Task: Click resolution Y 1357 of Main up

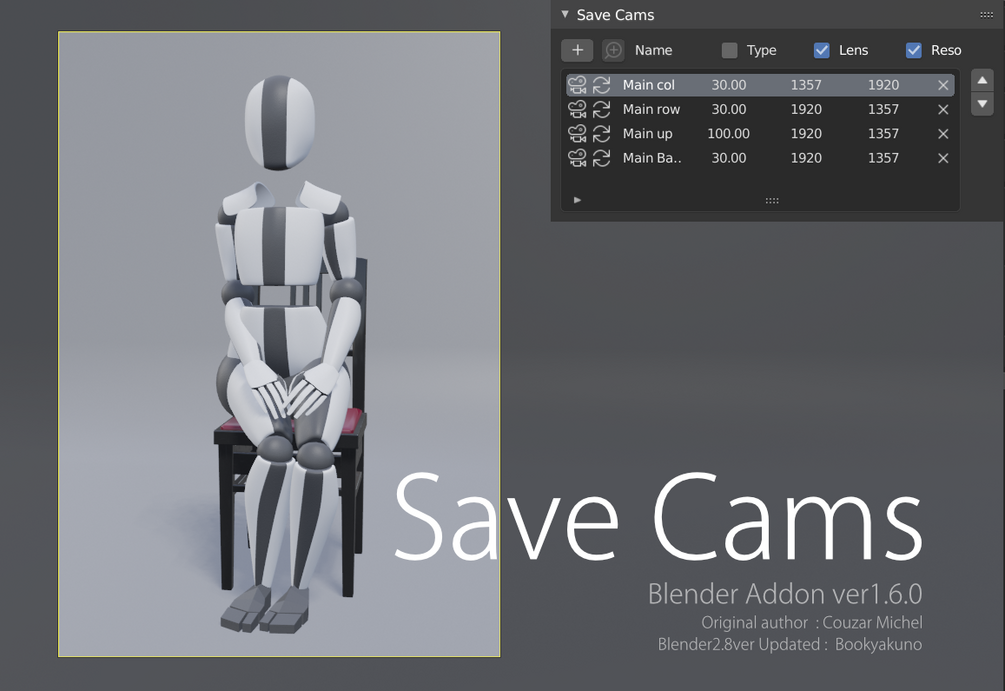Action: [883, 133]
